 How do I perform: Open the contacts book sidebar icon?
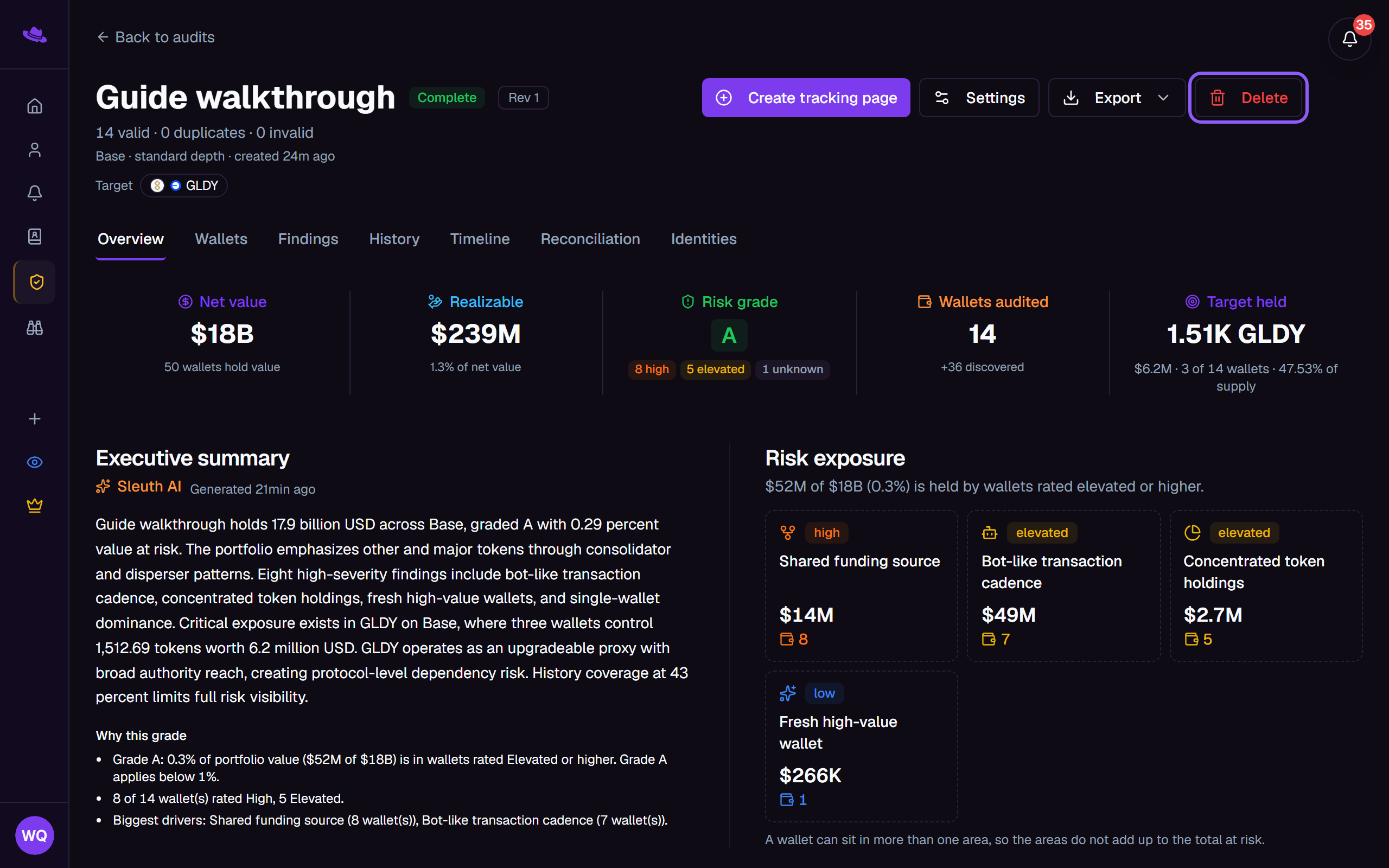[34, 237]
